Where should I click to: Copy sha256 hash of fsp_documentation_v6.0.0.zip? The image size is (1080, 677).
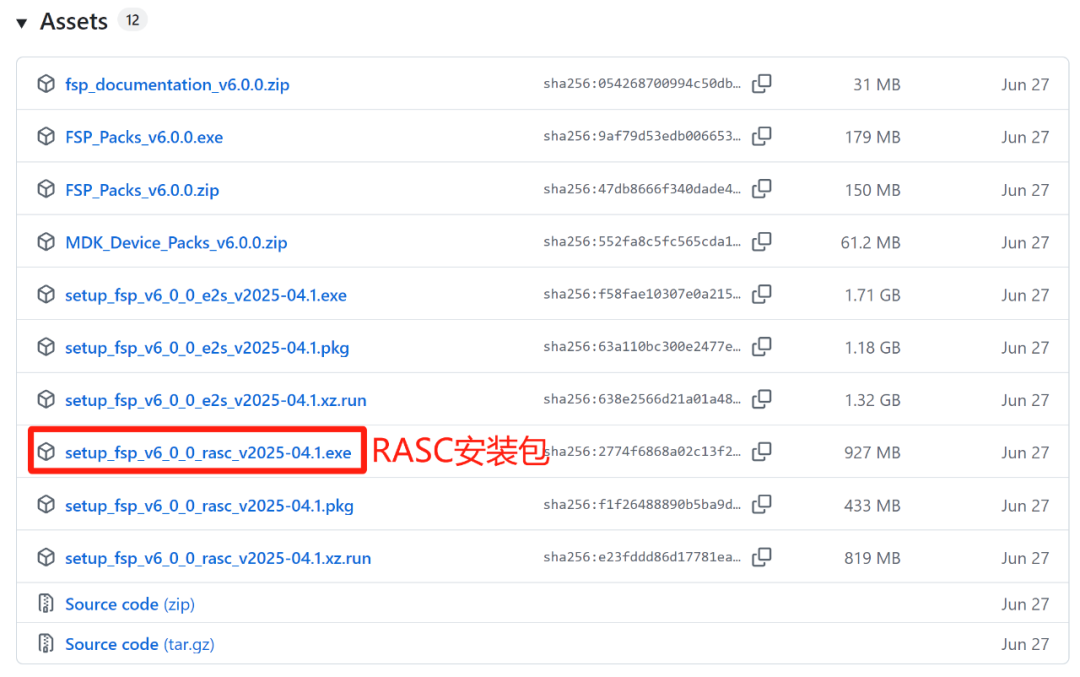(x=762, y=84)
